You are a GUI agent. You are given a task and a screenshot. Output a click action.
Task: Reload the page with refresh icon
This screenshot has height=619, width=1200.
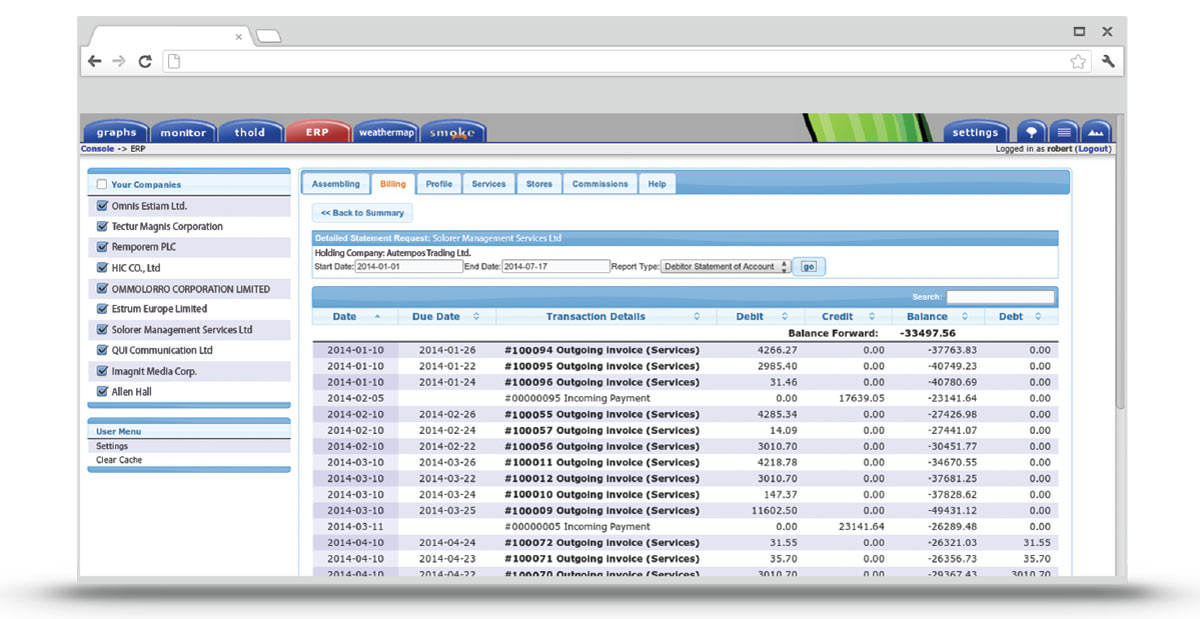point(145,61)
